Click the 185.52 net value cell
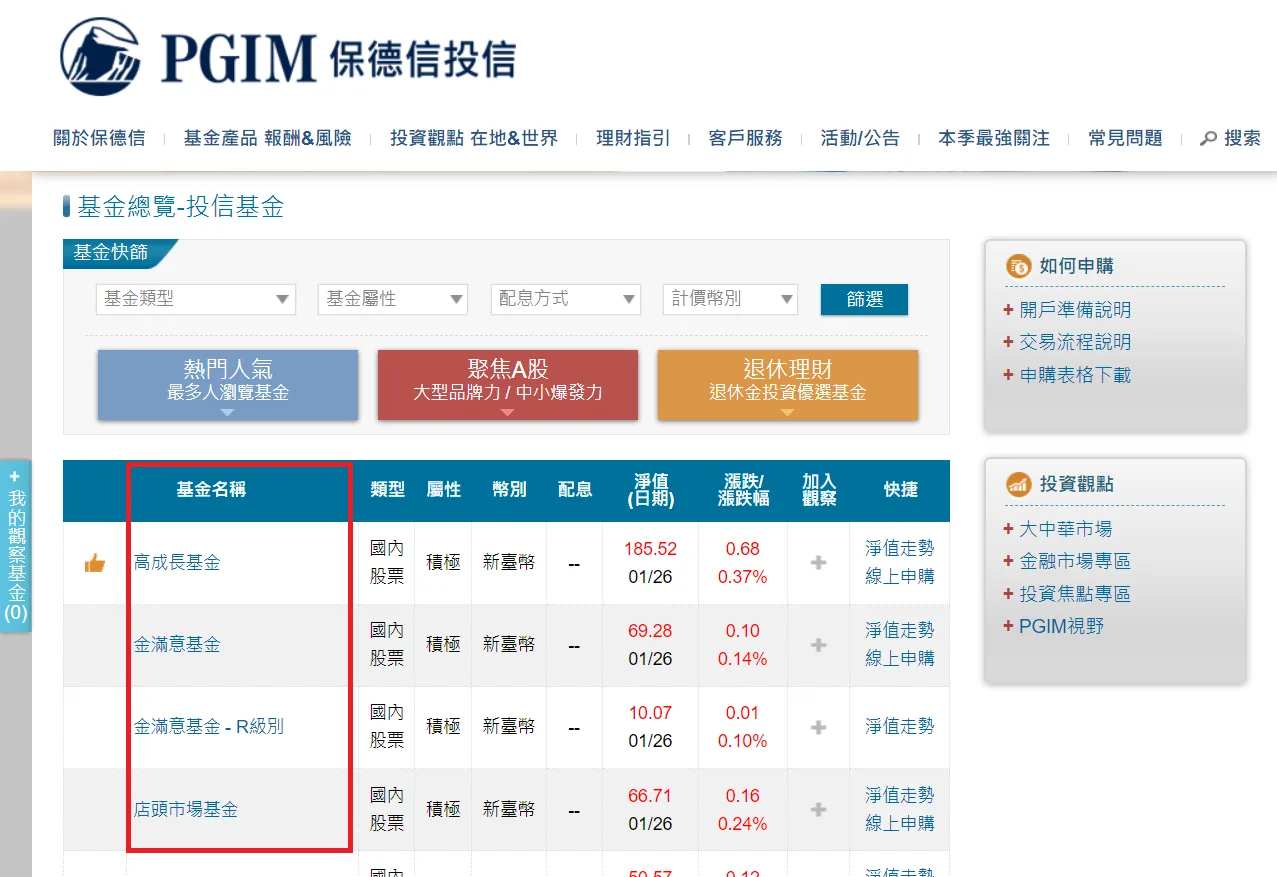This screenshot has height=877, width=1277. pyautogui.click(x=650, y=549)
